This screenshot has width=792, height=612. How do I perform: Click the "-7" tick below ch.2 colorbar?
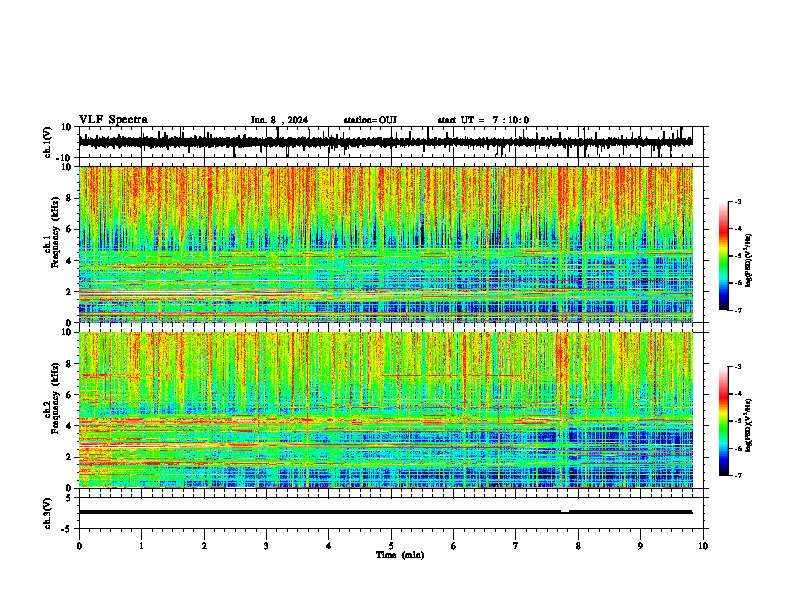pos(737,475)
